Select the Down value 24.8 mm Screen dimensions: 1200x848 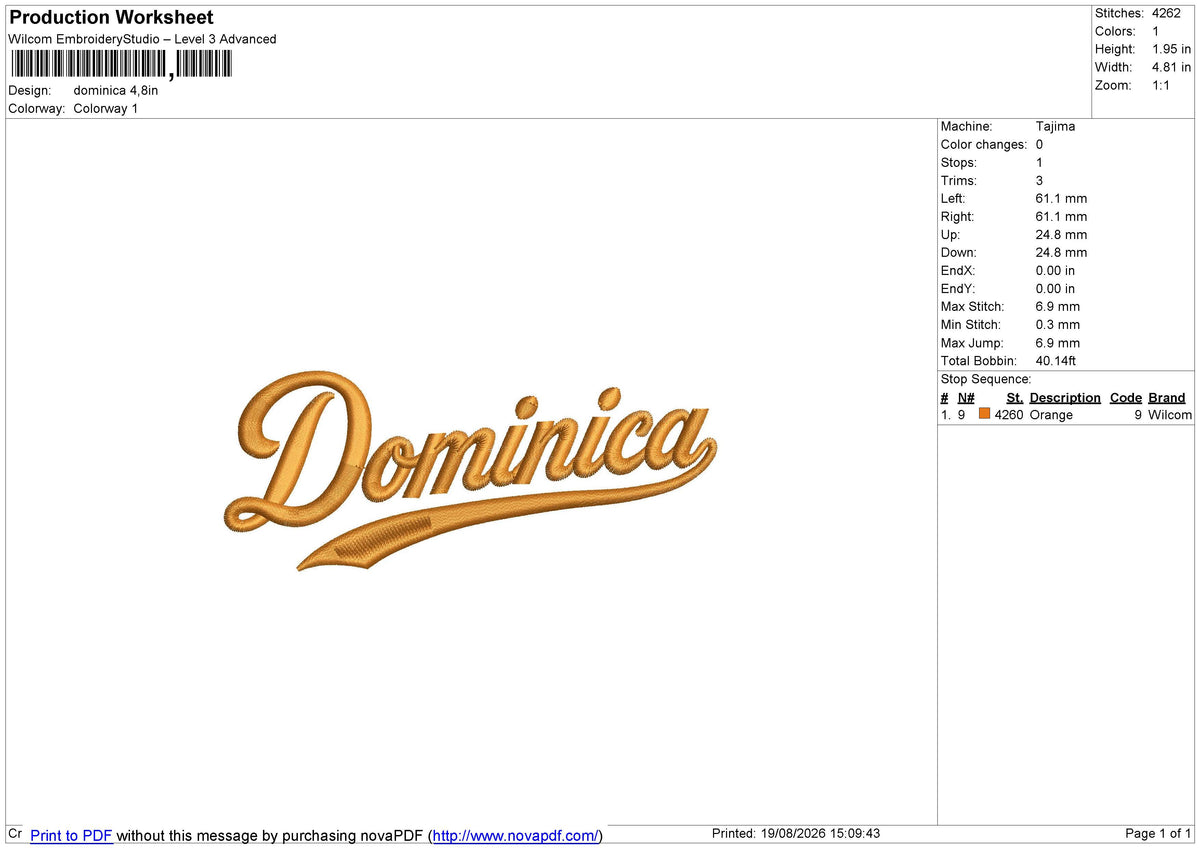click(1062, 252)
